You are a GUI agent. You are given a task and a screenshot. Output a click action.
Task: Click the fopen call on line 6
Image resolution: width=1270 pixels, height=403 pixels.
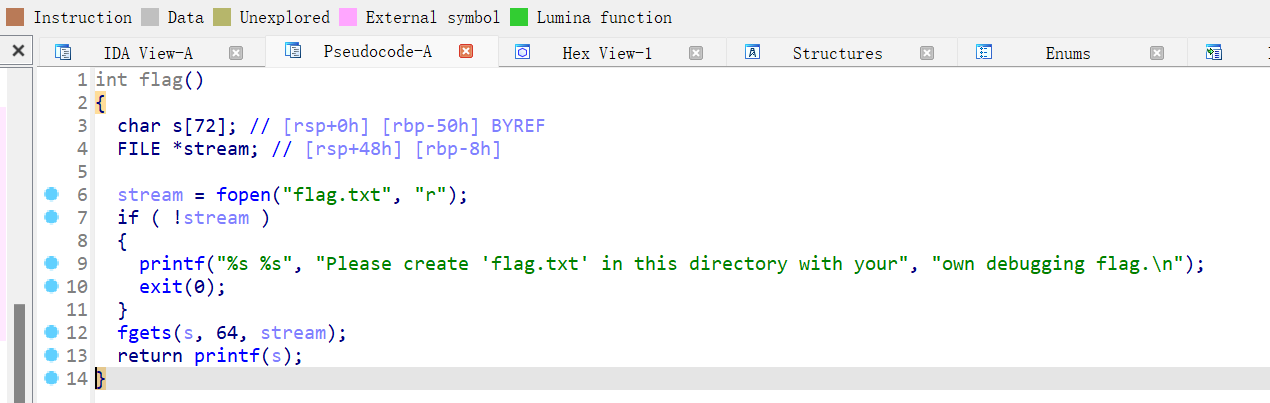[x=244, y=195]
